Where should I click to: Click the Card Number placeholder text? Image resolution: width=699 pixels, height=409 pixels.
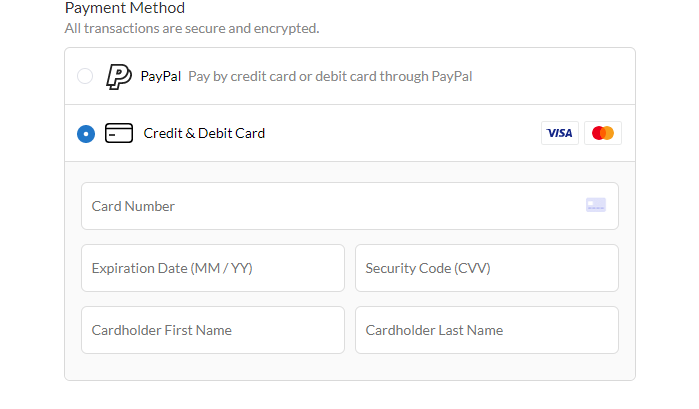pos(133,206)
